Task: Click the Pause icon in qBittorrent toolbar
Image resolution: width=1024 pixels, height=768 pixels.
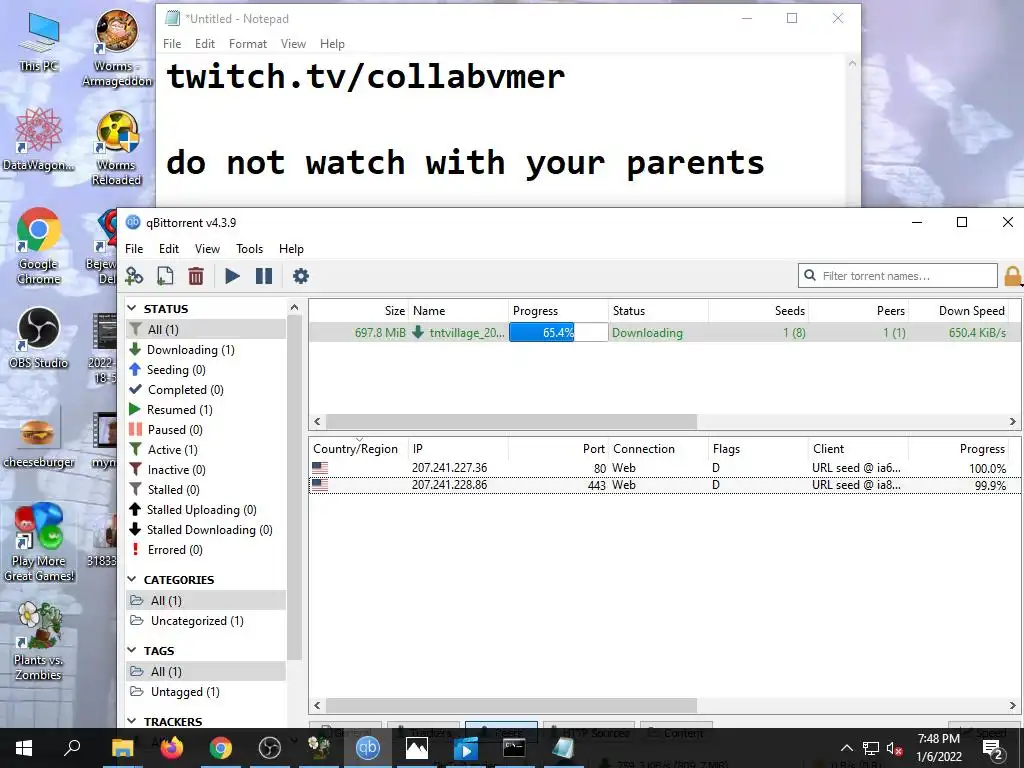Action: [264, 276]
